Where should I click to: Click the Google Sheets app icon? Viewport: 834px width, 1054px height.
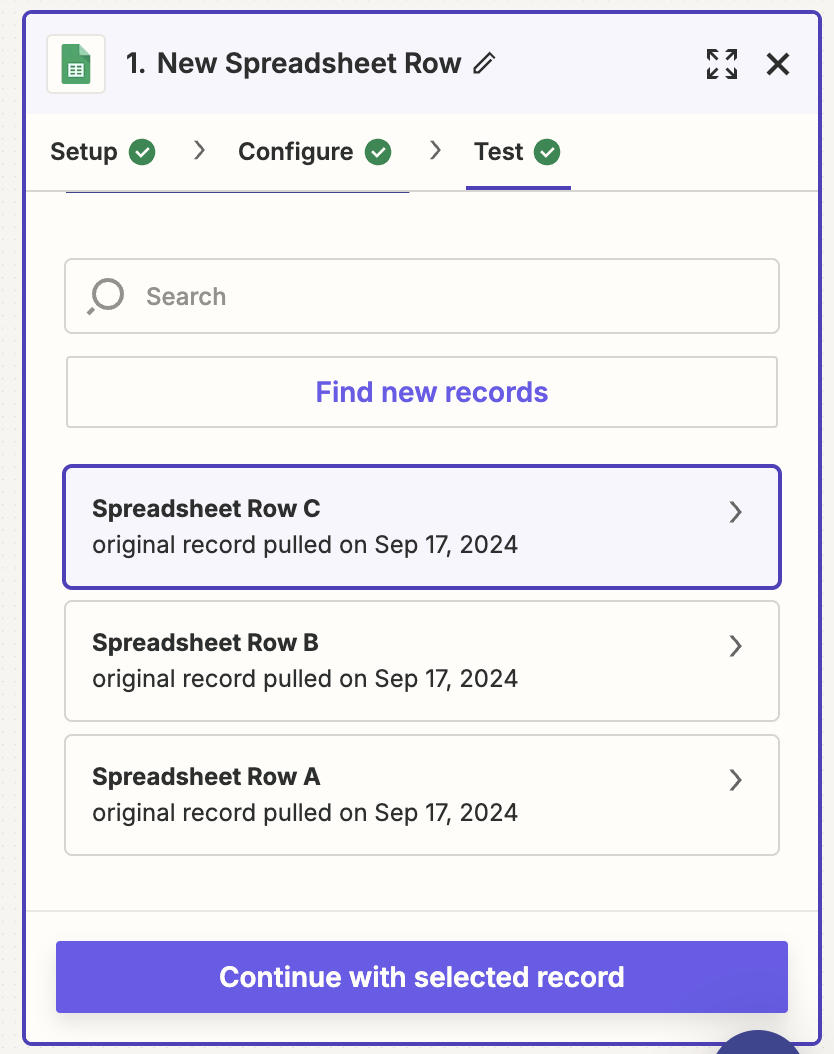click(x=75, y=63)
